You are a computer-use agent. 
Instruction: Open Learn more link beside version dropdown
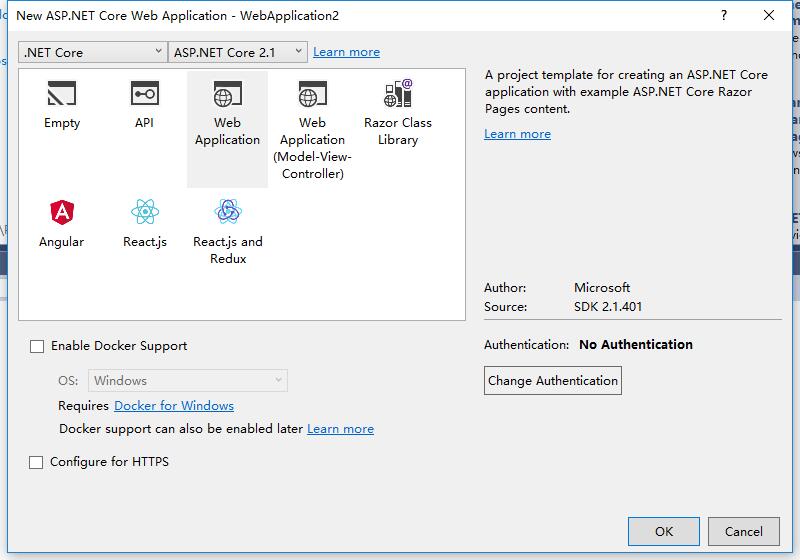click(346, 52)
